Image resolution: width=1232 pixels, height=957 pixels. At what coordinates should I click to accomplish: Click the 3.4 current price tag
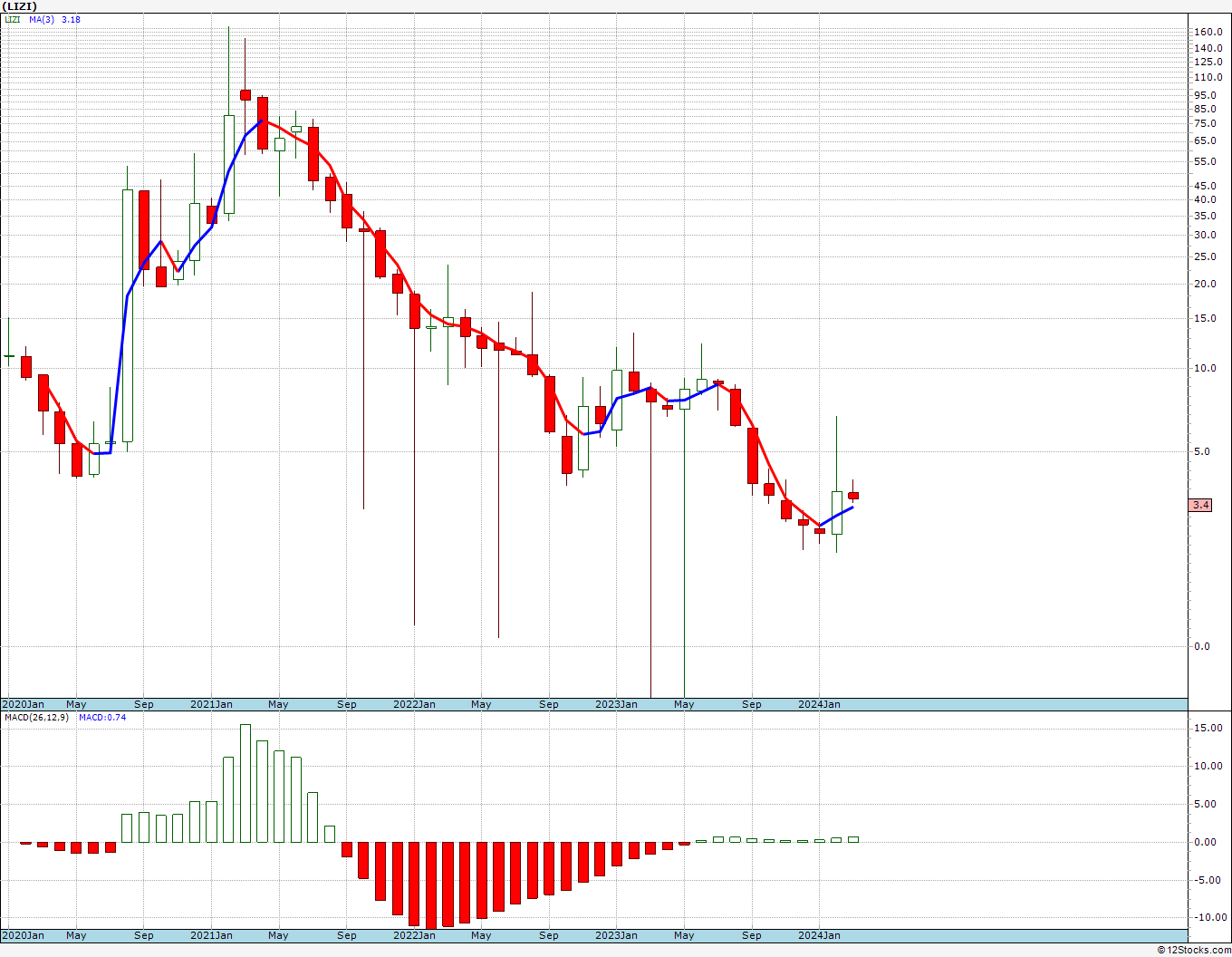click(1200, 505)
